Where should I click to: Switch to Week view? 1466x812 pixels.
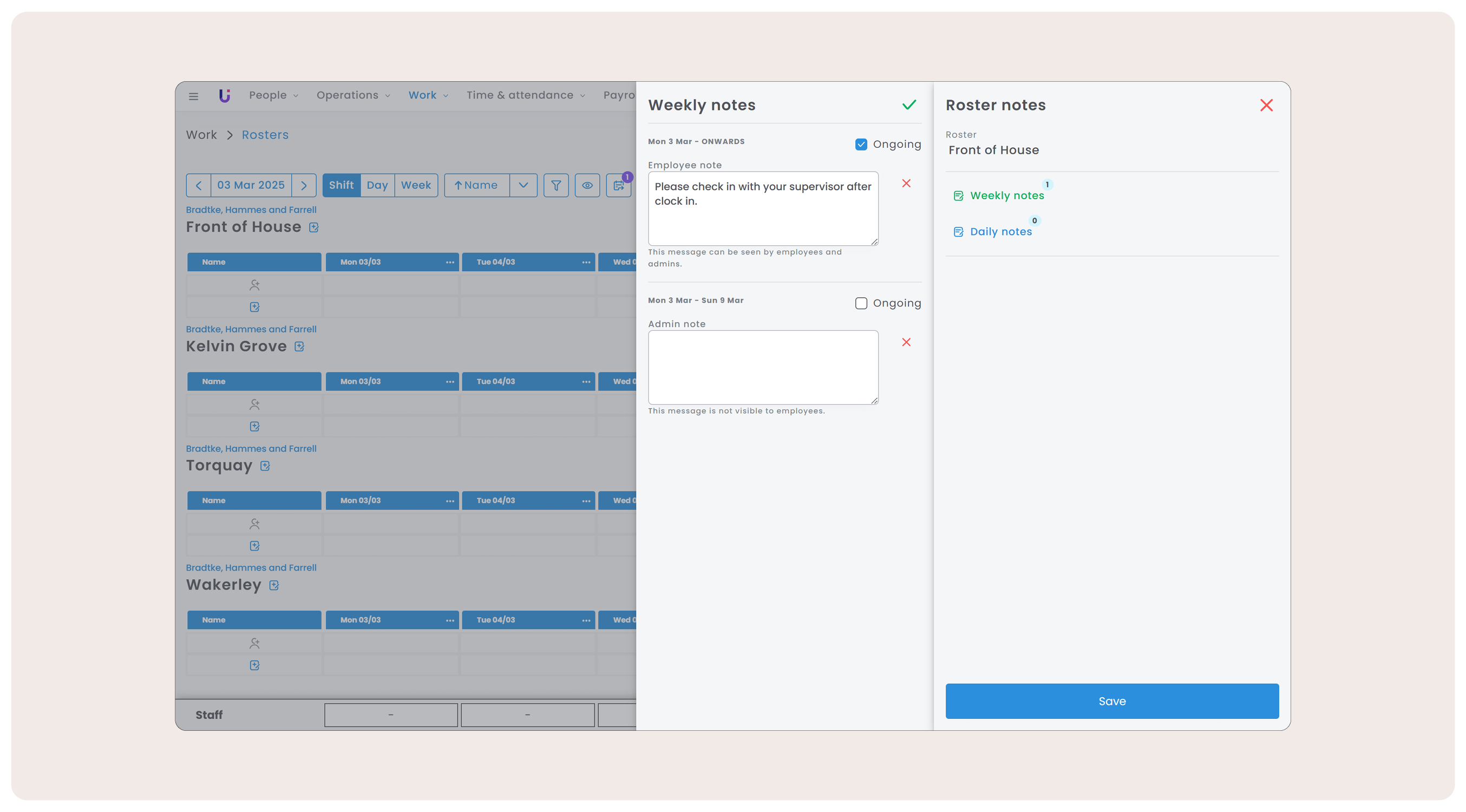tap(415, 186)
